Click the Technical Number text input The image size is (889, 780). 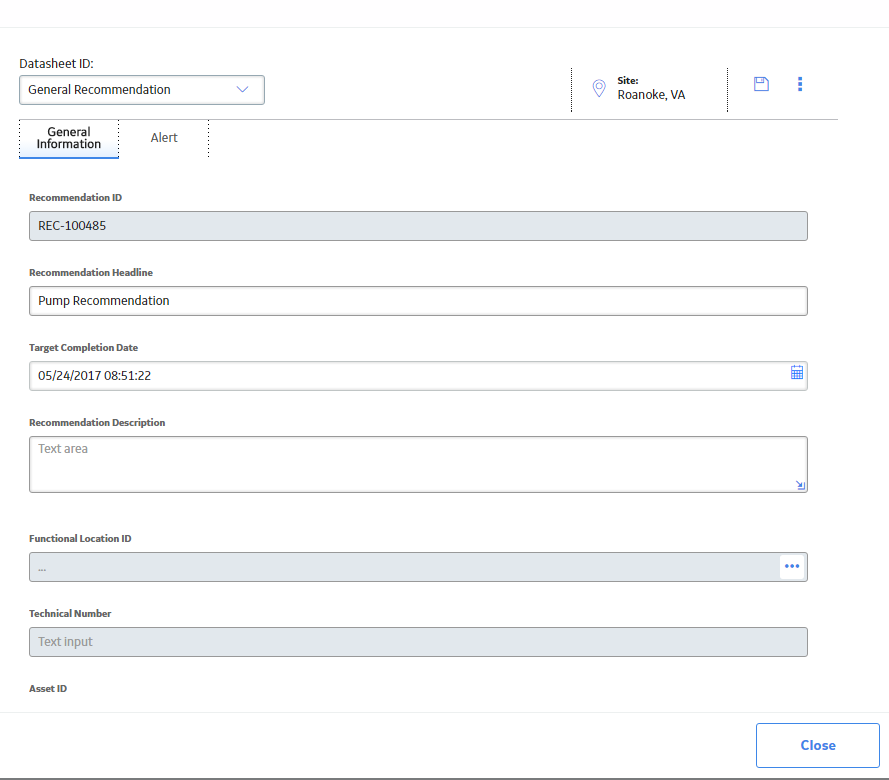coord(418,642)
